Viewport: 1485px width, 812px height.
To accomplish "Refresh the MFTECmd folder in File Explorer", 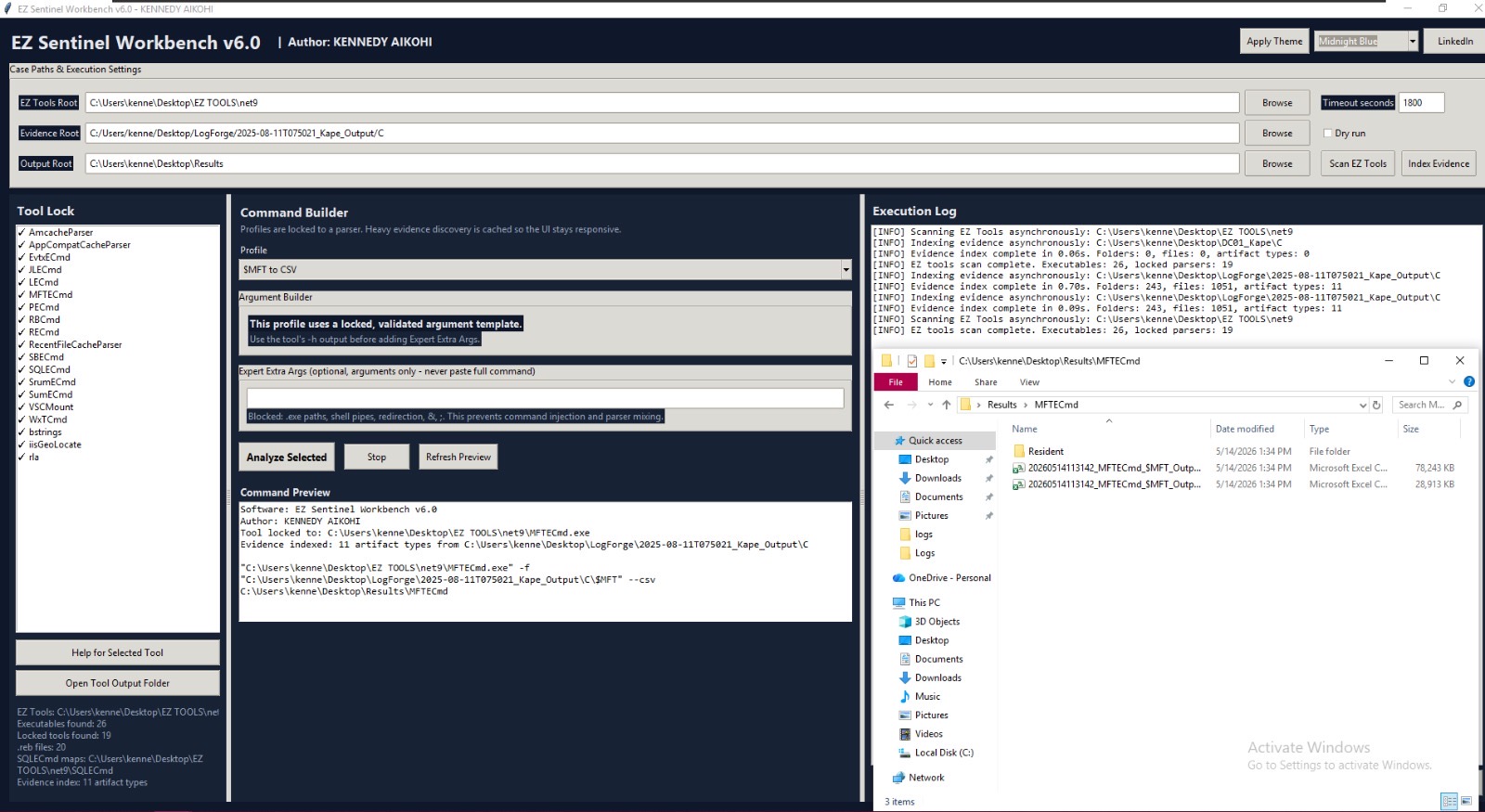I will pos(1376,405).
